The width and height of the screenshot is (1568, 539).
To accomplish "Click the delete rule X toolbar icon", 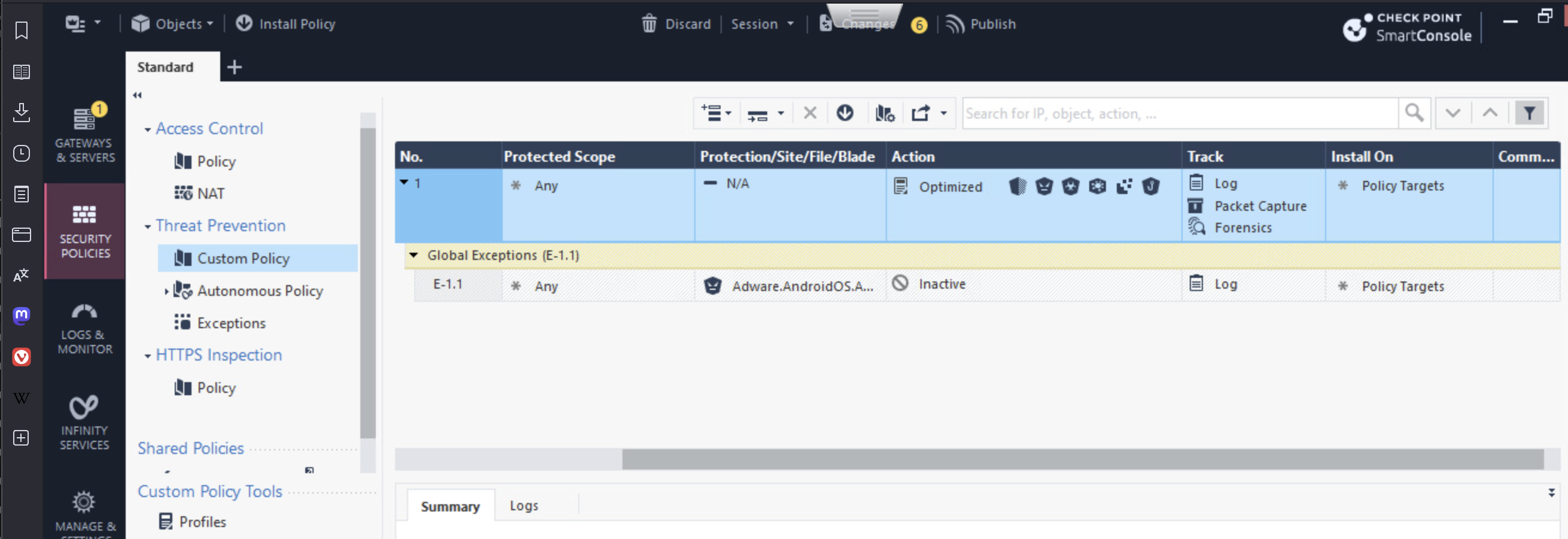I will click(x=810, y=113).
